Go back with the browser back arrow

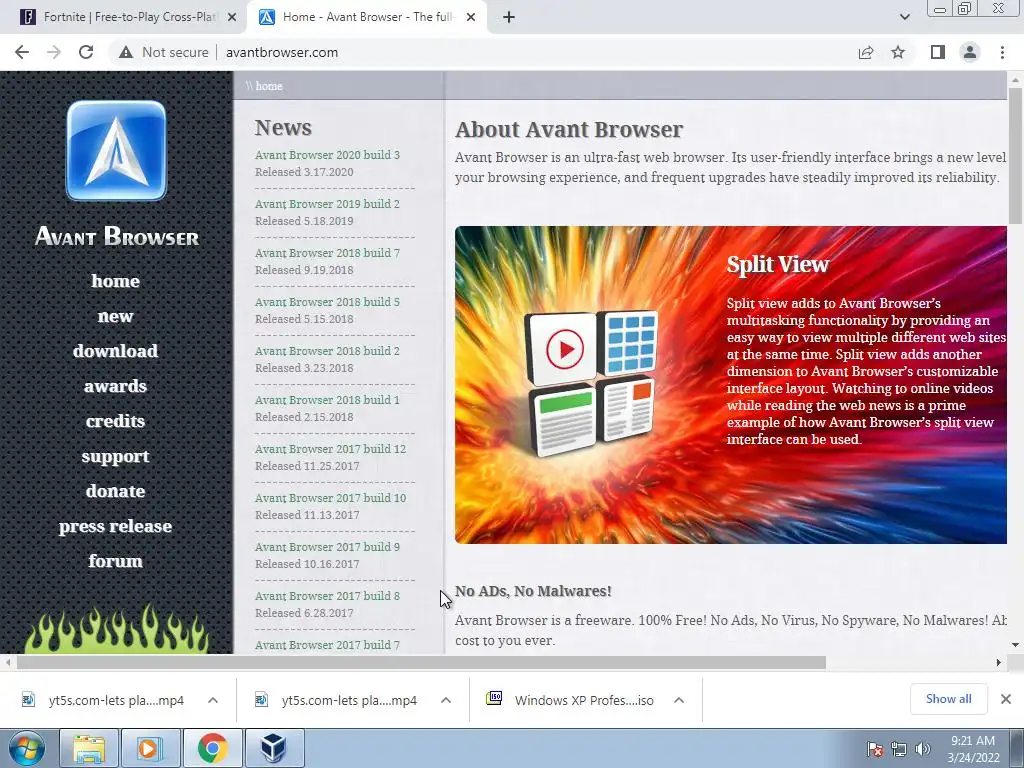(22, 52)
